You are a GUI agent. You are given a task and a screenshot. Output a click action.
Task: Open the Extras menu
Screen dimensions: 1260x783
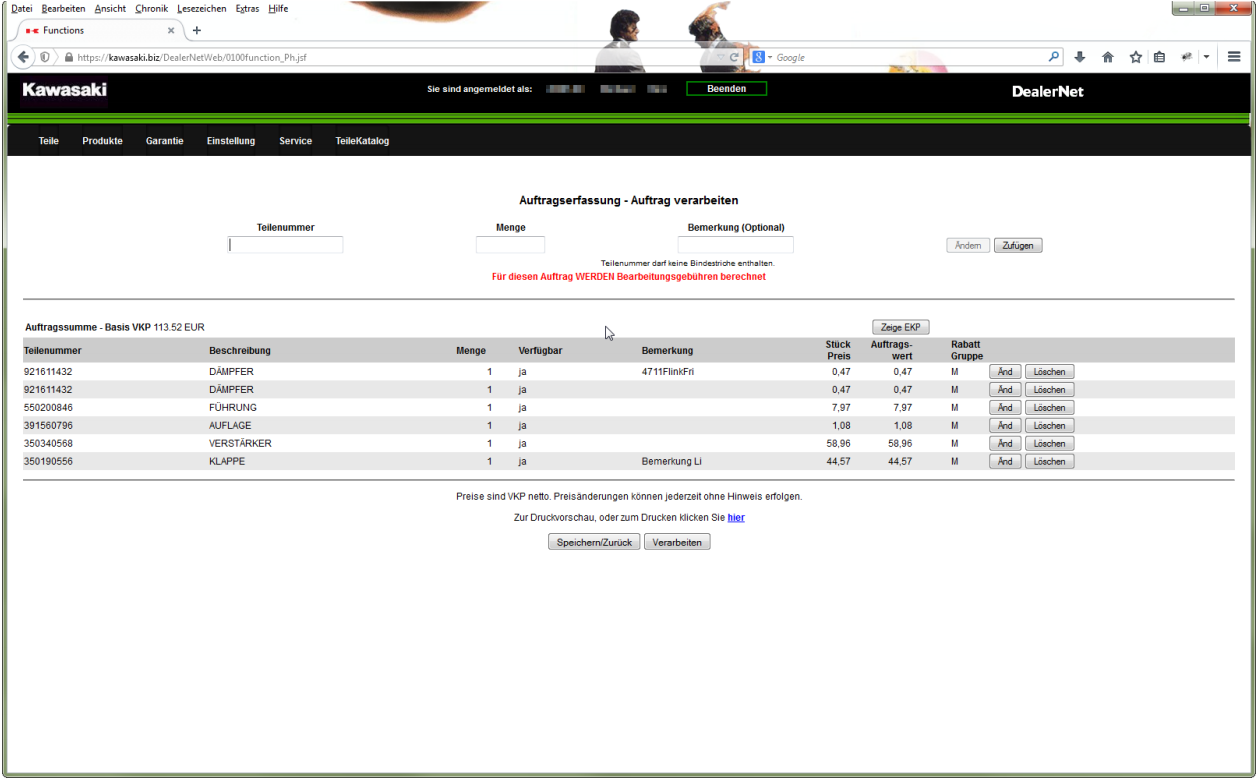tap(247, 8)
